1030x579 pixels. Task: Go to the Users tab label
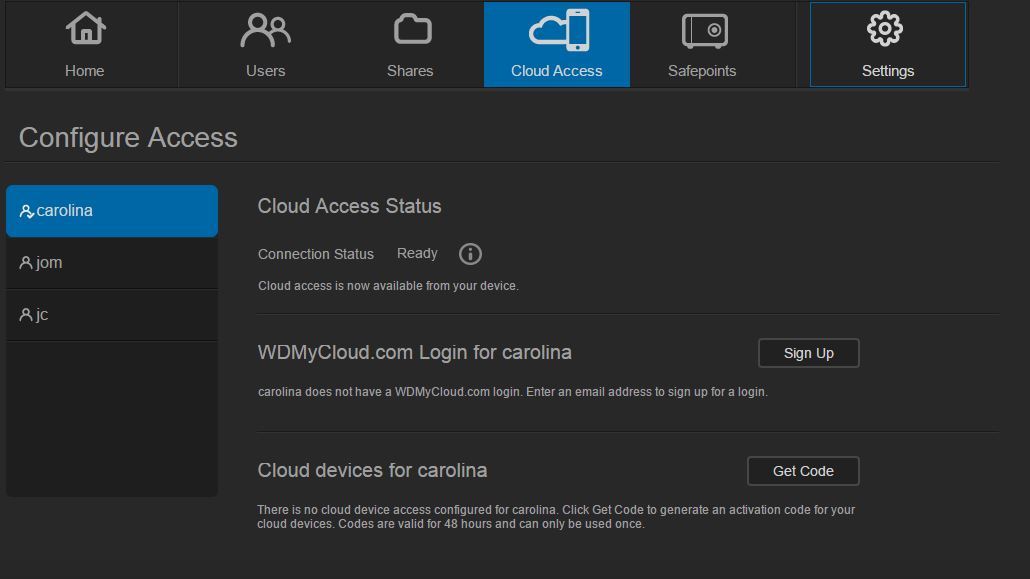(265, 71)
